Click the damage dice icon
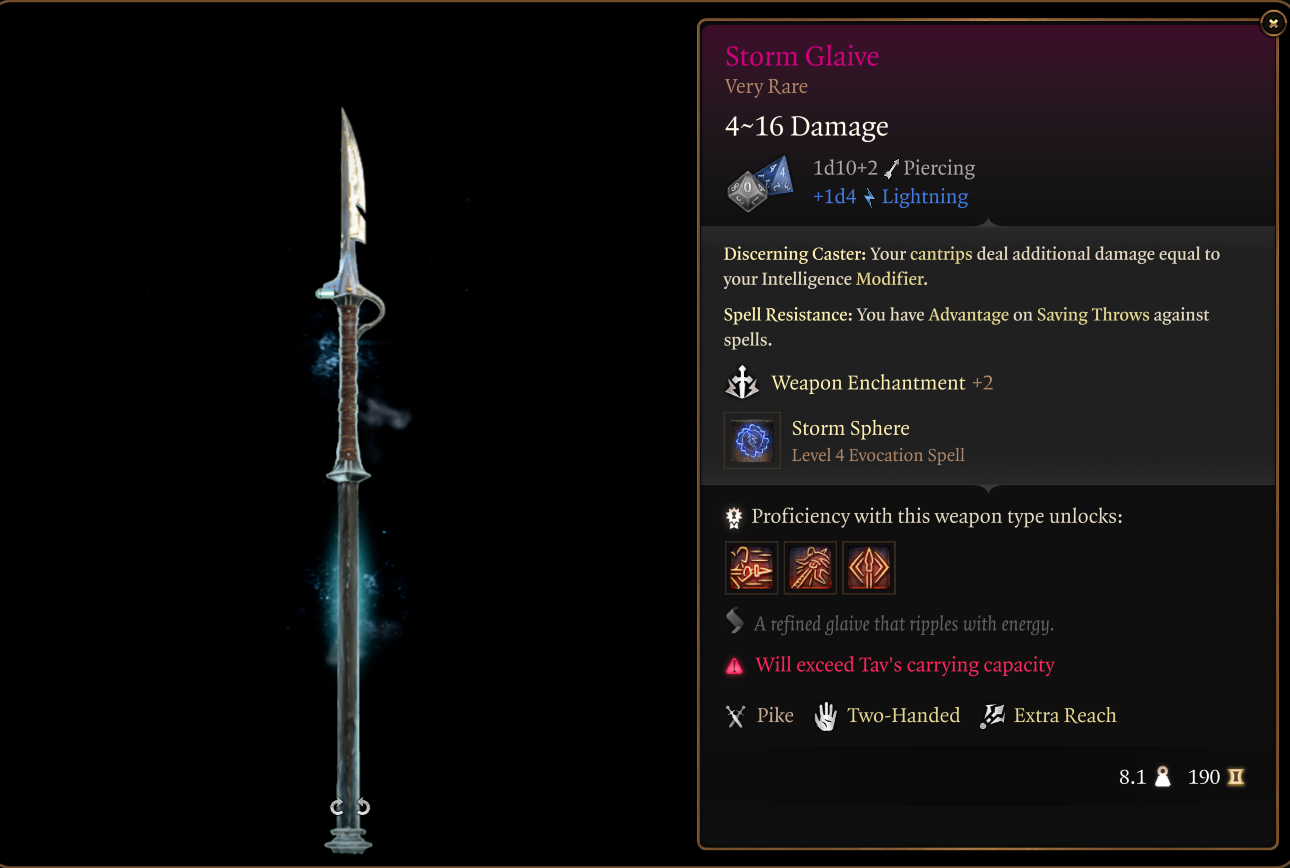1290x868 pixels. pos(760,184)
